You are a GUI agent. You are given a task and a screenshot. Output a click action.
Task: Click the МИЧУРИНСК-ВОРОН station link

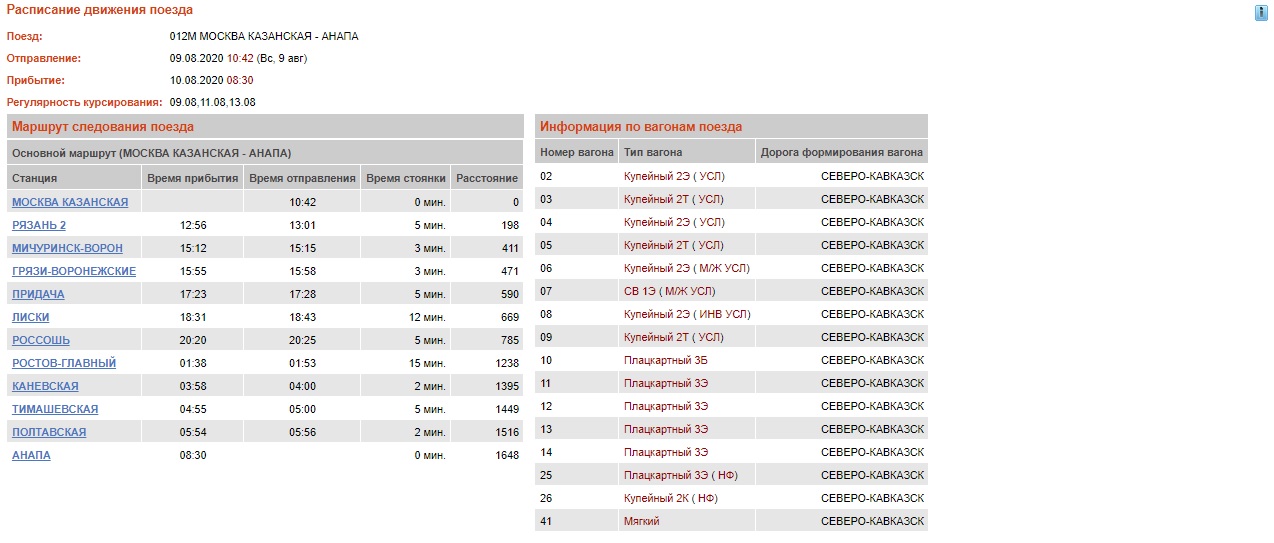coord(68,248)
